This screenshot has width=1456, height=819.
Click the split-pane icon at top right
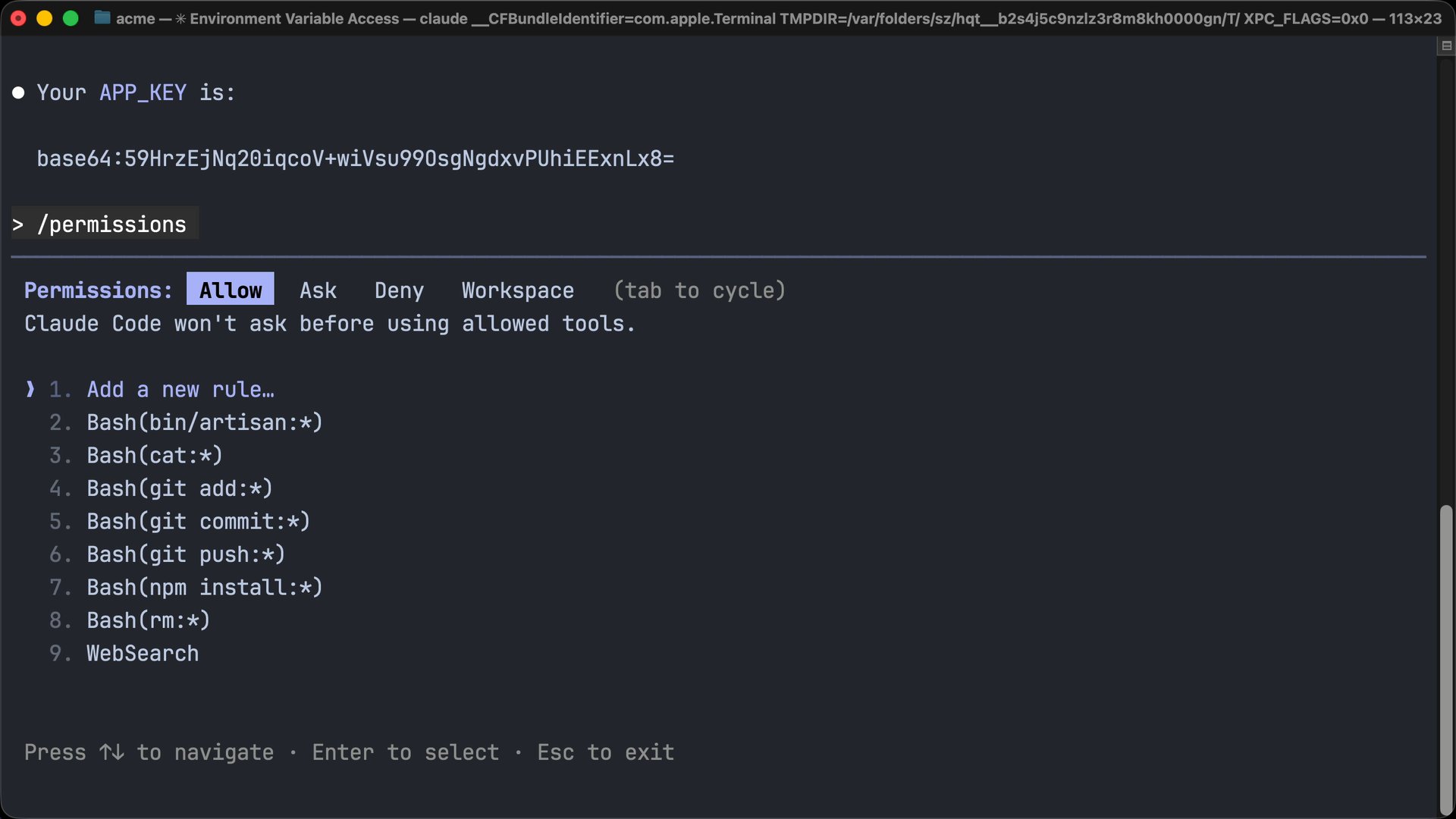[1445, 45]
